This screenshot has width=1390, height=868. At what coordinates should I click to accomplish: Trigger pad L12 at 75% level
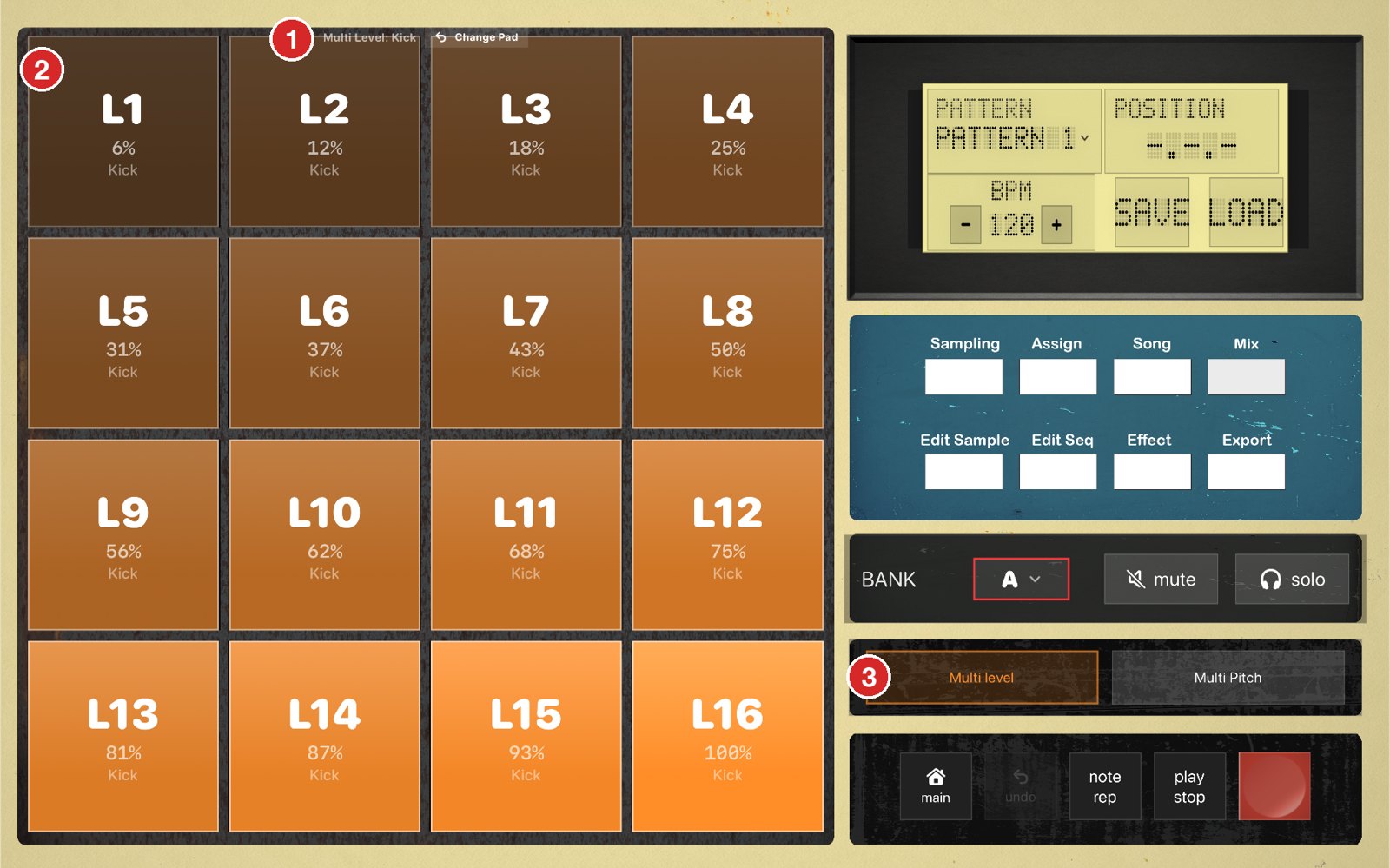point(727,534)
